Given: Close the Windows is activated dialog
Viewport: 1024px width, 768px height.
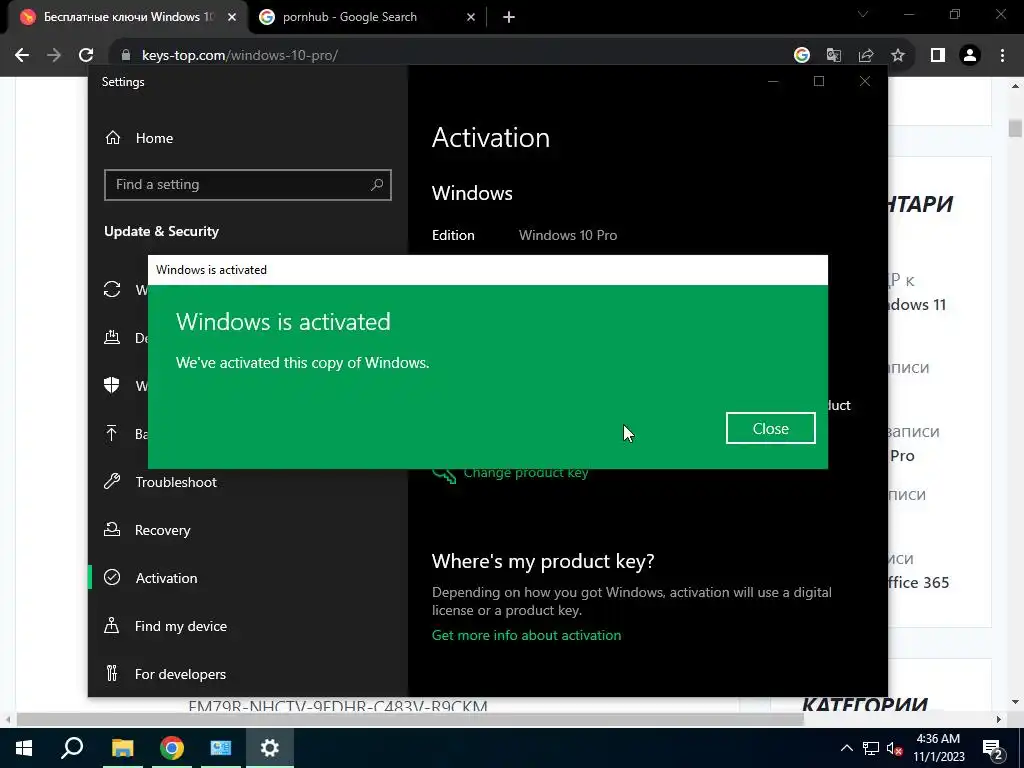Looking at the screenshot, I should (x=770, y=428).
